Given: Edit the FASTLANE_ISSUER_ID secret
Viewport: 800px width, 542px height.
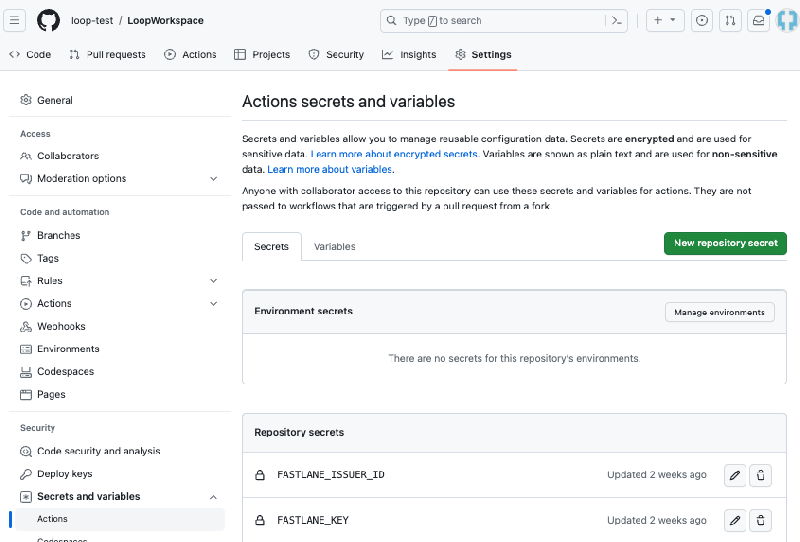Looking at the screenshot, I should coord(735,475).
